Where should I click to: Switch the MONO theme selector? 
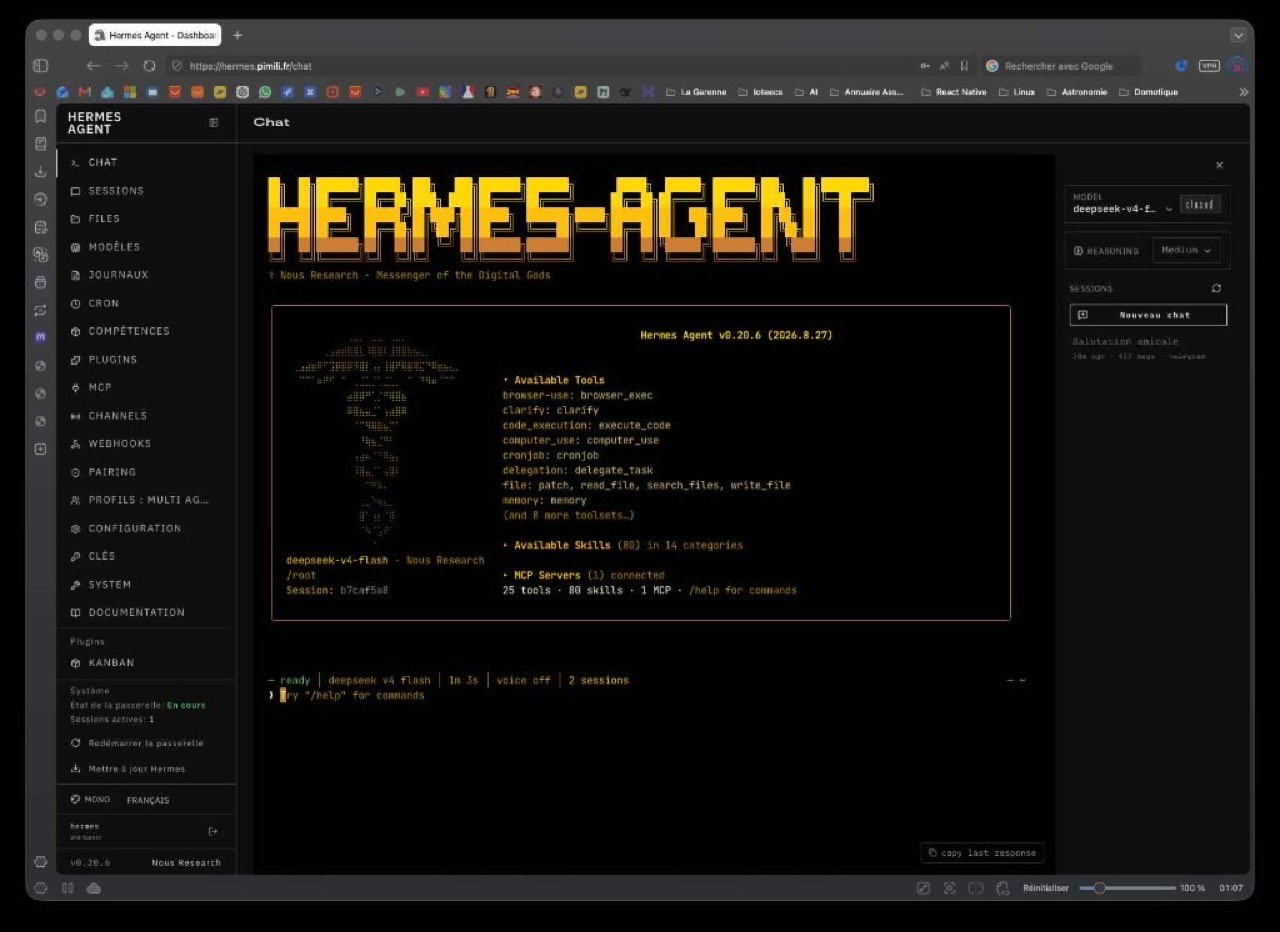(91, 800)
